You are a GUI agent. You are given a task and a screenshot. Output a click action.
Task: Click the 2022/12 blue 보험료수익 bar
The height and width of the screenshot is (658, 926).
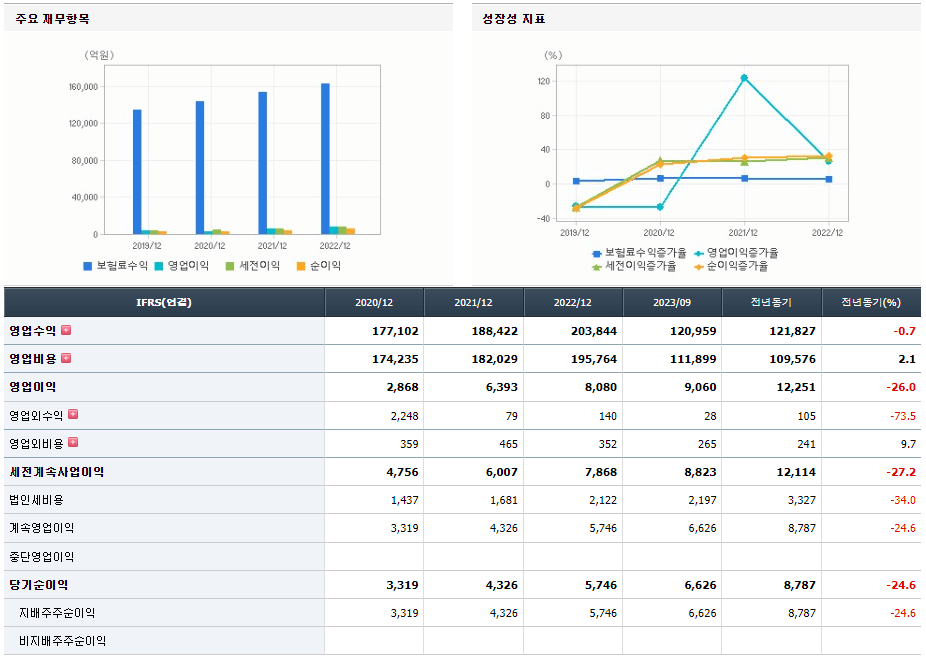pos(325,159)
